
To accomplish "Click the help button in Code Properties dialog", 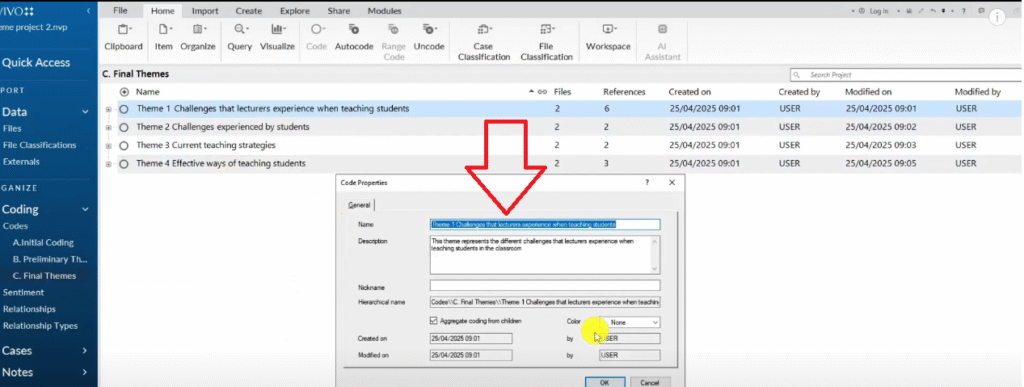I will [x=647, y=183].
